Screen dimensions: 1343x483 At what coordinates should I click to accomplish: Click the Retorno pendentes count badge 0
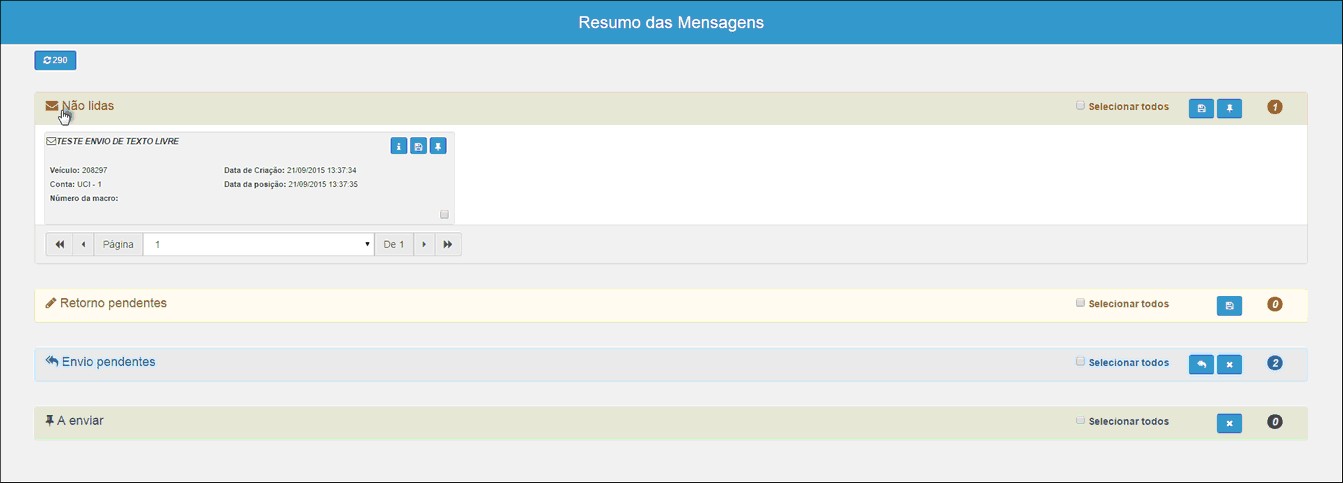pyautogui.click(x=1274, y=304)
